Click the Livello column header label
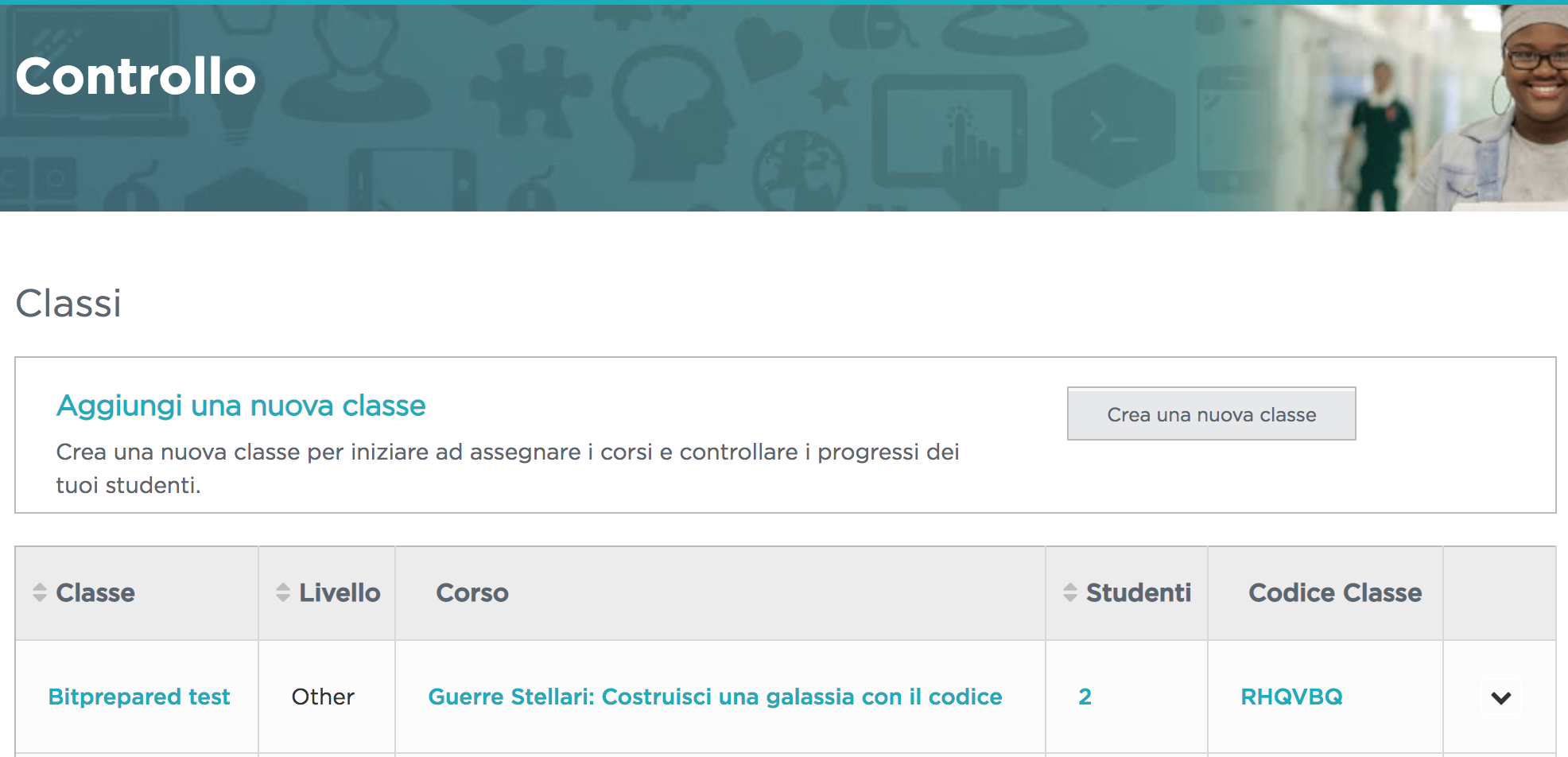 pos(340,592)
